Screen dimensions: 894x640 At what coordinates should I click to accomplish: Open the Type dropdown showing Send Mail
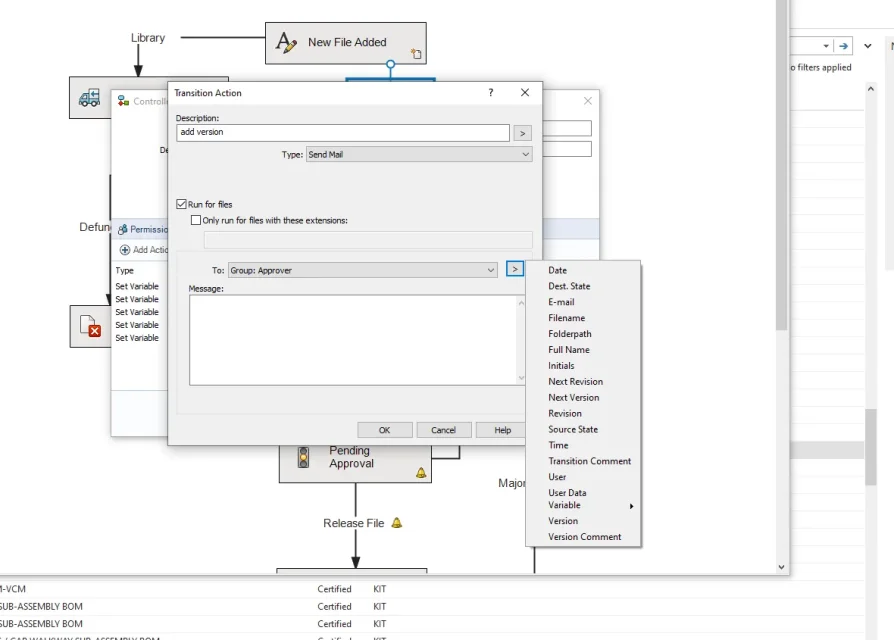pyautogui.click(x=419, y=155)
